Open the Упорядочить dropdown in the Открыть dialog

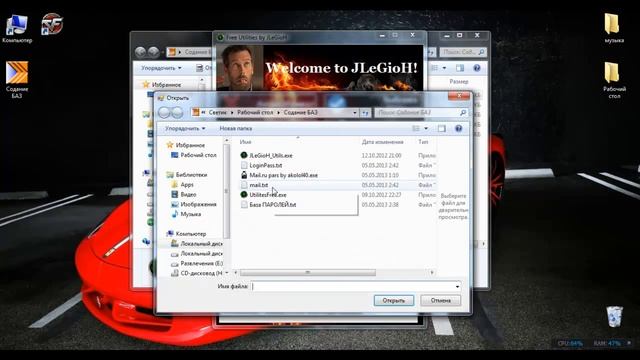coord(185,129)
